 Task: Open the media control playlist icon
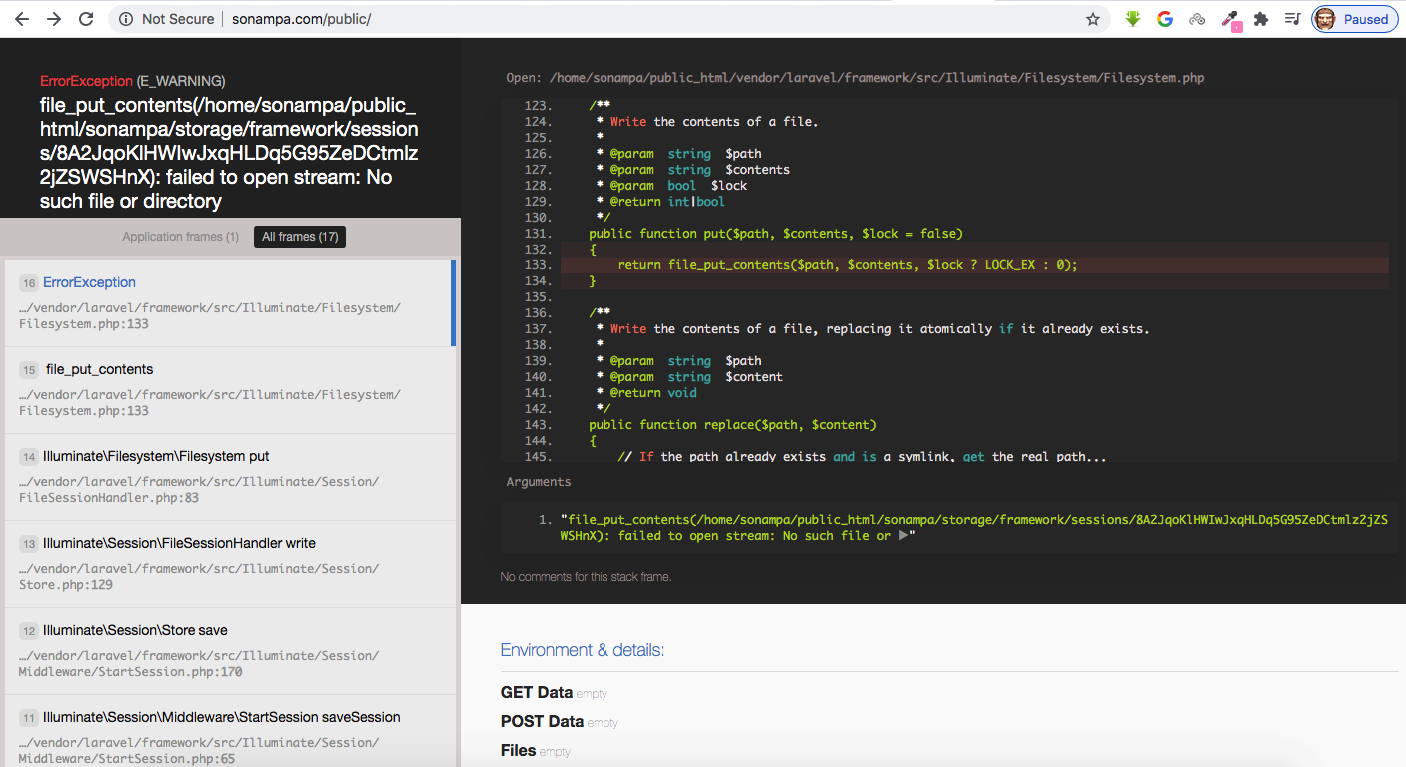1292,19
